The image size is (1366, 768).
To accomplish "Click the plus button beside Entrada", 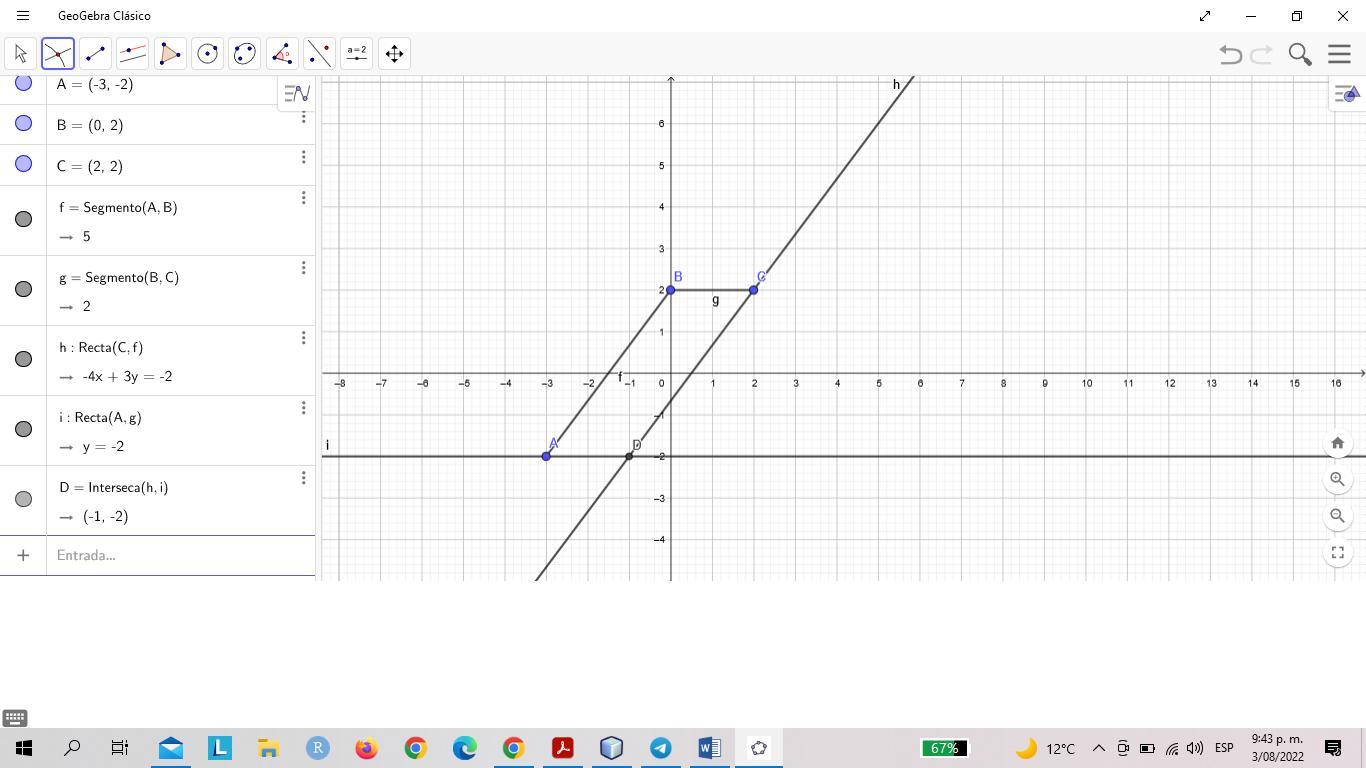I will coord(23,555).
